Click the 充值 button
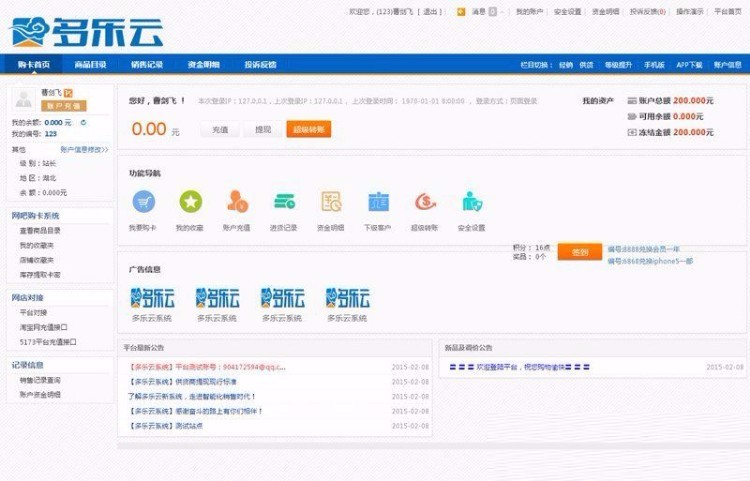 coord(220,130)
